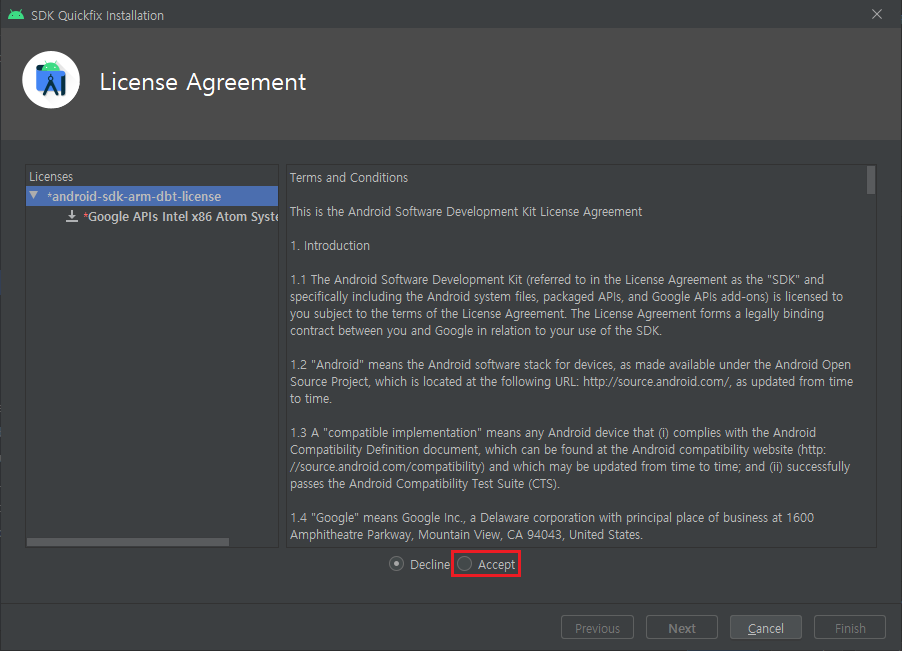Select Google APIs Intel x86 Atom System item
Viewport: 902px width, 651px height.
click(181, 217)
